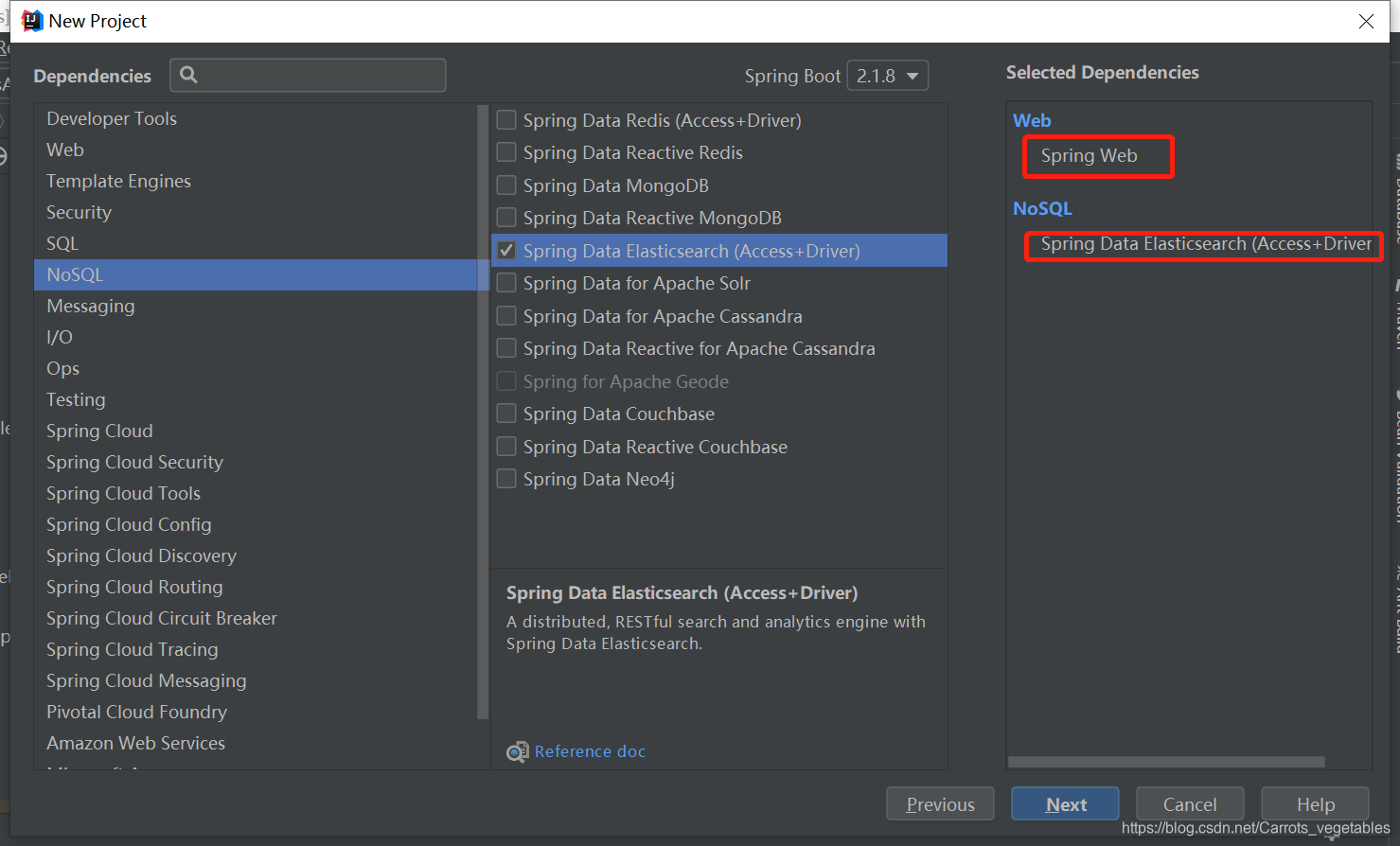Select the Web category in dependencies list
Screen dimensions: 1400x846
[256, 150]
